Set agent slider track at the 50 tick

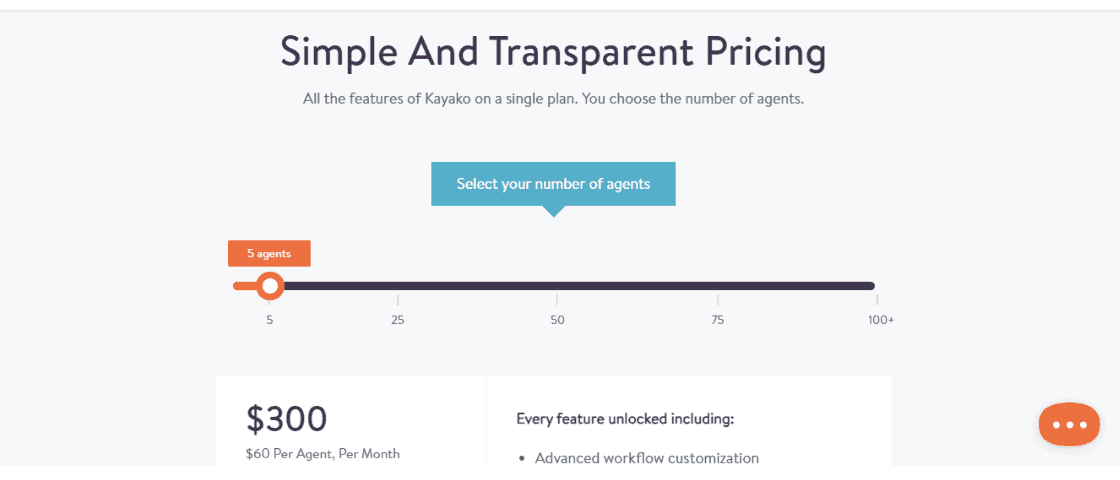point(557,286)
